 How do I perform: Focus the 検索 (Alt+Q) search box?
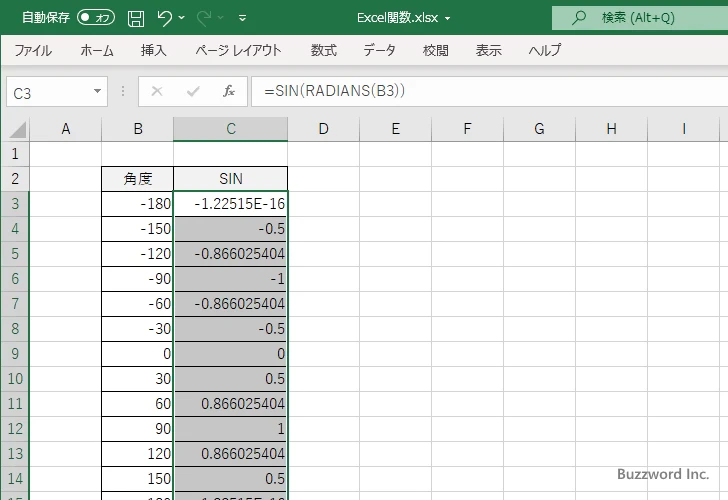pyautogui.click(x=640, y=18)
